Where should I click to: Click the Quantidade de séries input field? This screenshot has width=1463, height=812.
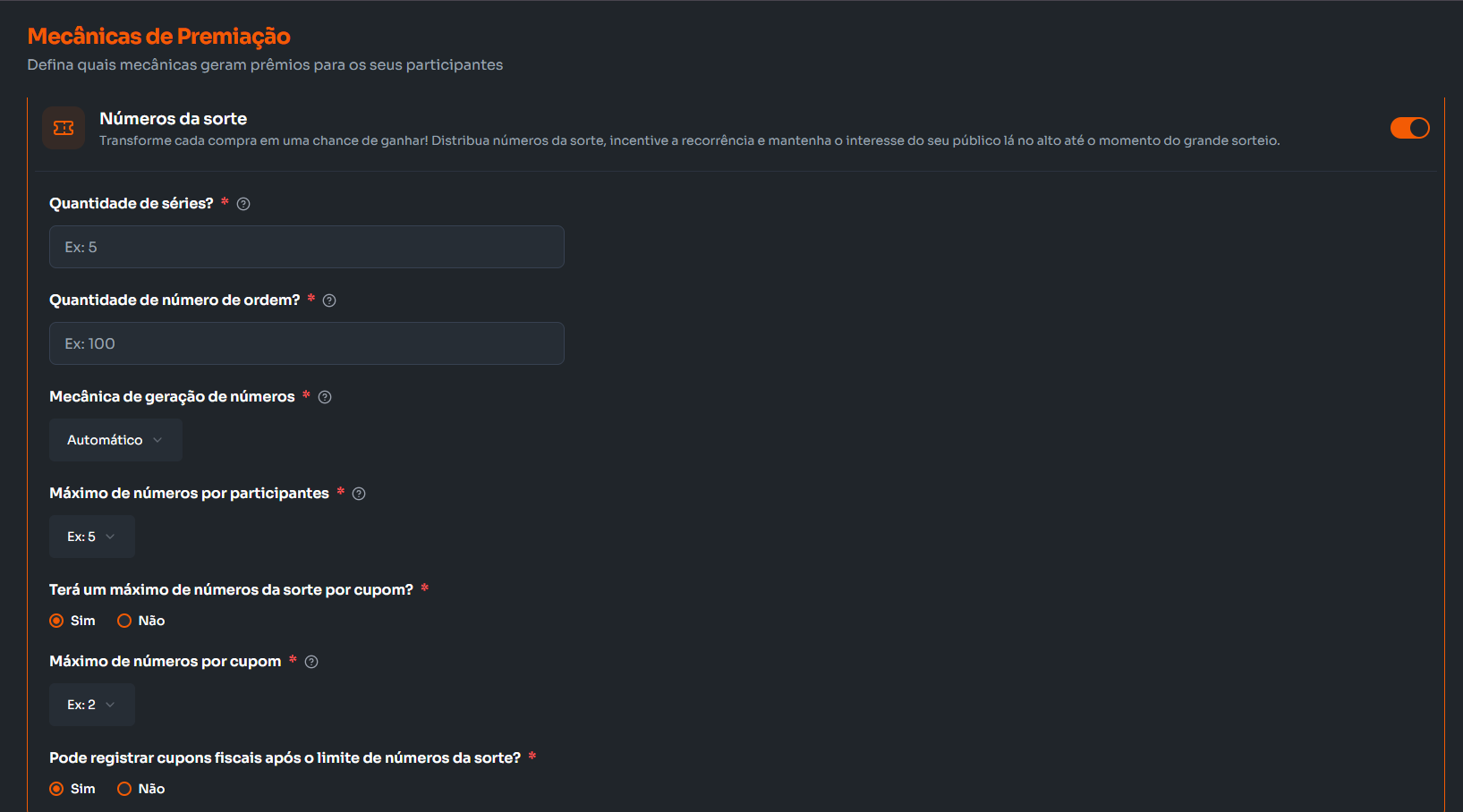[306, 247]
